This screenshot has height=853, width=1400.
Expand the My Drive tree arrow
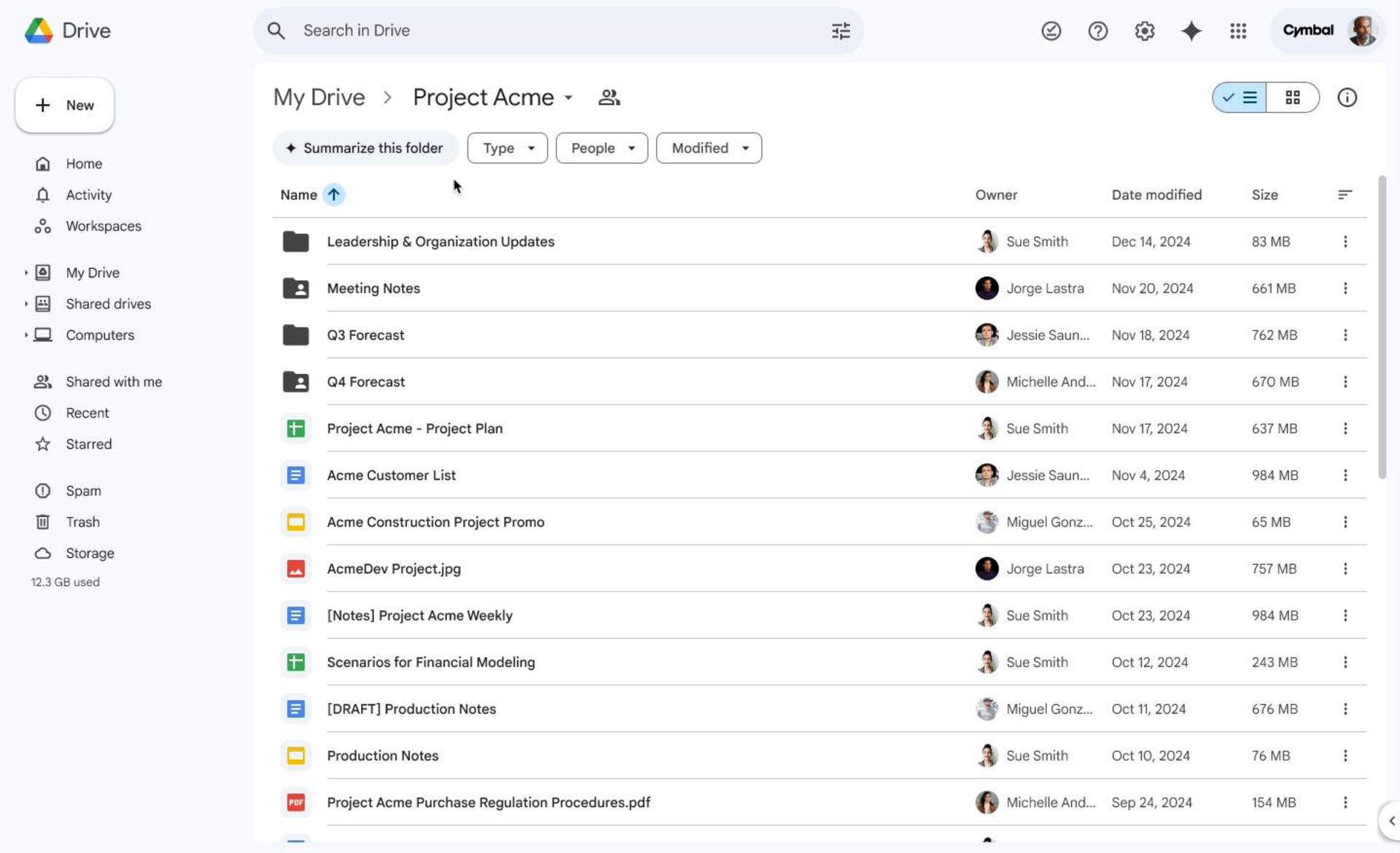pos(26,273)
